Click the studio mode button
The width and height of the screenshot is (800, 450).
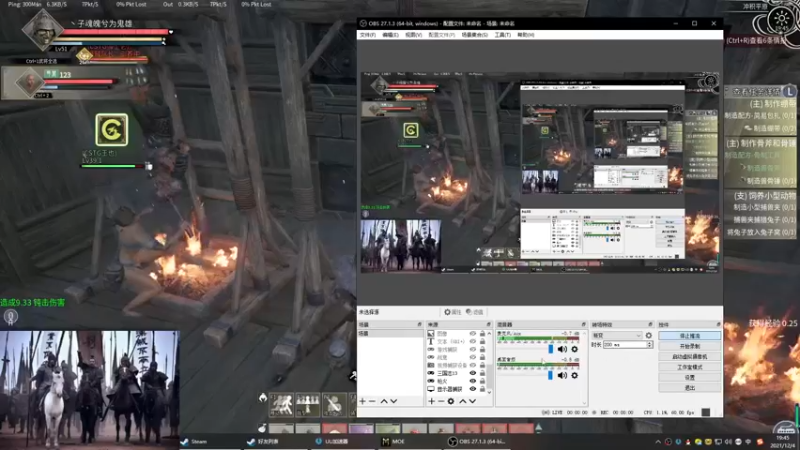(x=689, y=367)
